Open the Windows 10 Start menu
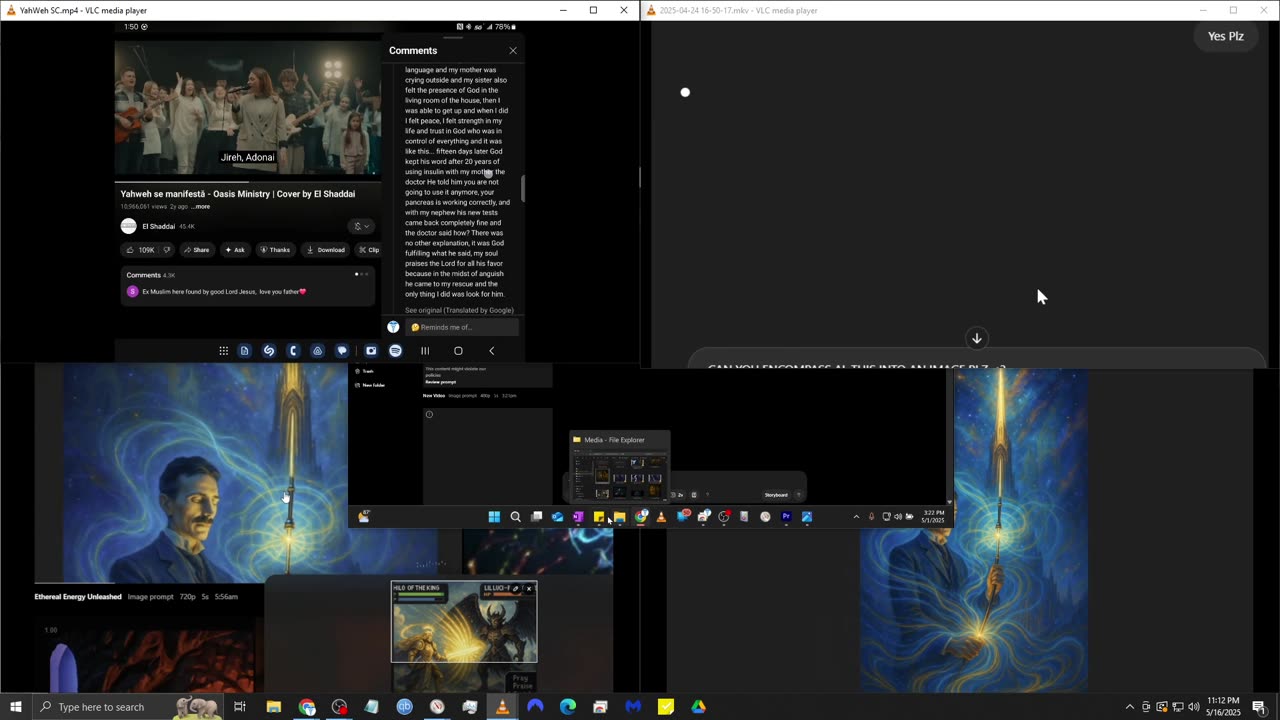1280x720 pixels. pos(16,707)
